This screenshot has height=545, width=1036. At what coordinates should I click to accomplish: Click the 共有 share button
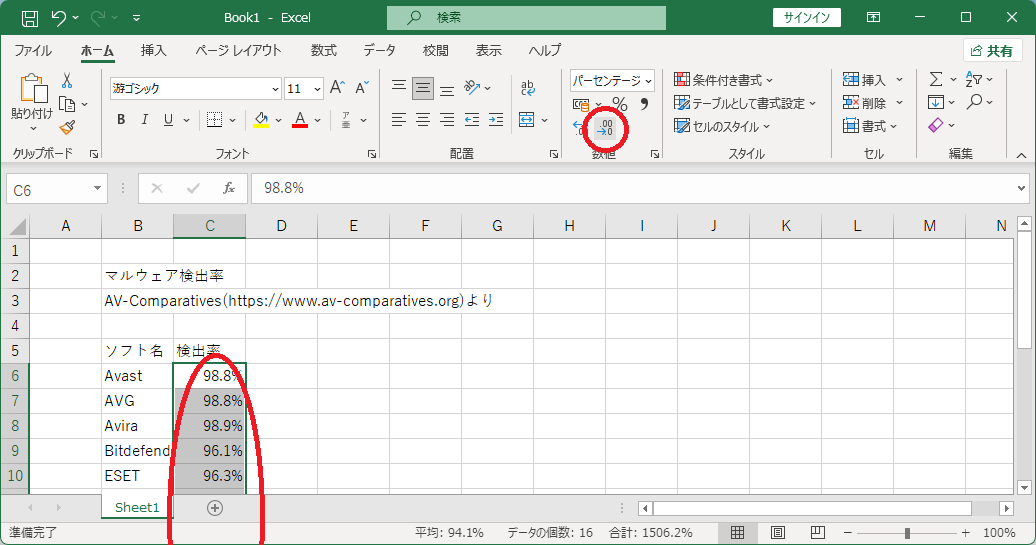[x=992, y=51]
